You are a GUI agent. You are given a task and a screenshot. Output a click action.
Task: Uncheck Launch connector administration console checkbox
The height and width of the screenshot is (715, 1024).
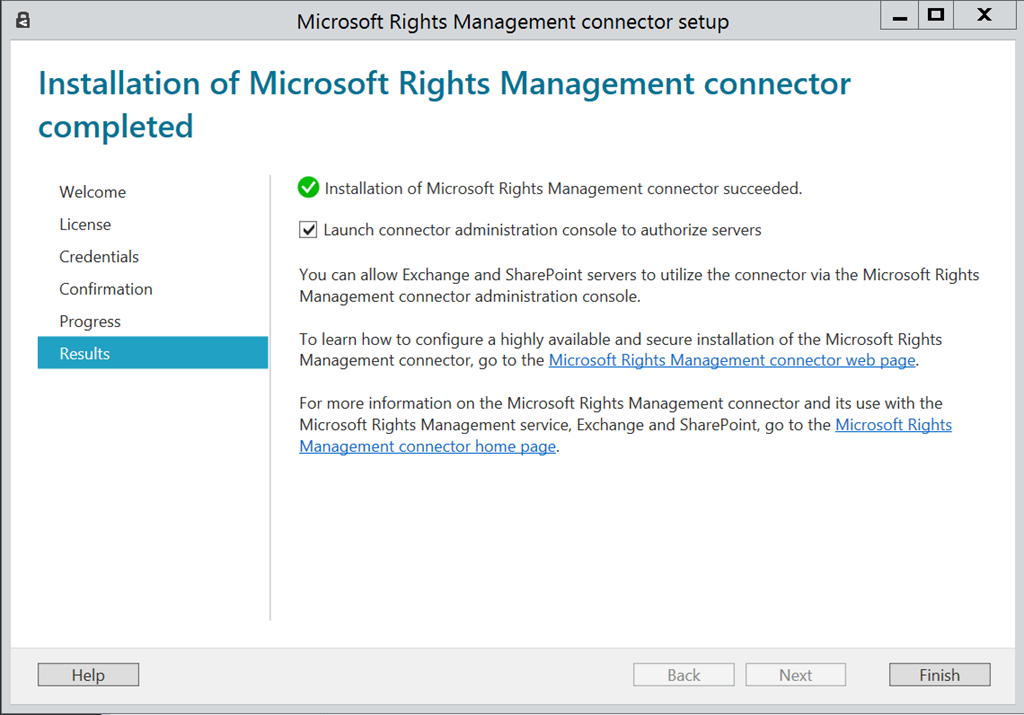click(x=308, y=230)
